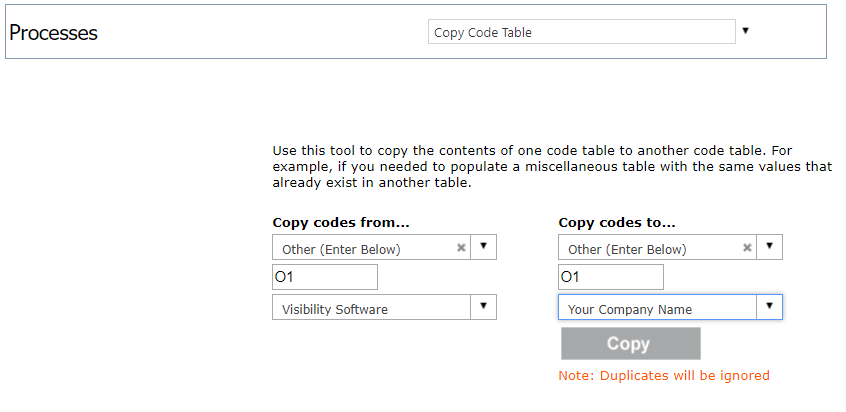Viewport: 846px width, 412px height.
Task: Clear the 'Copy codes from' selection with the x icon
Action: [461, 248]
